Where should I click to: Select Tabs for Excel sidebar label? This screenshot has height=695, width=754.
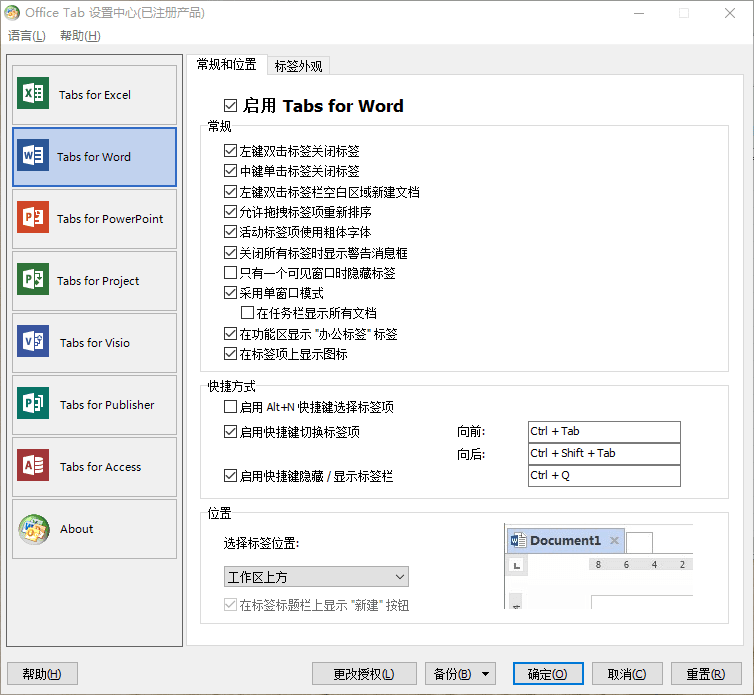click(95, 95)
